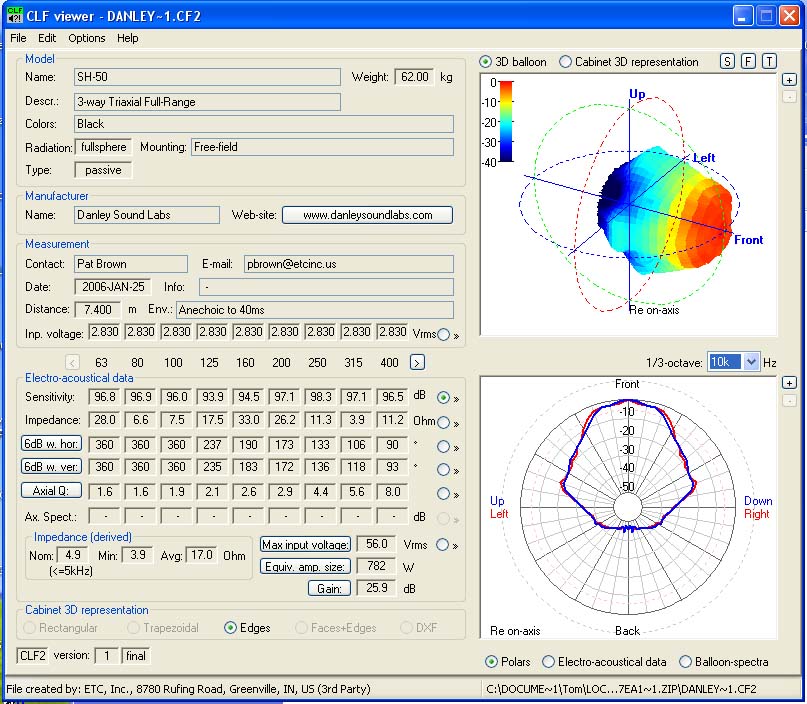The width and height of the screenshot is (807, 704).
Task: Expand Max input voltage chevrons
Action: pyautogui.click(x=456, y=545)
